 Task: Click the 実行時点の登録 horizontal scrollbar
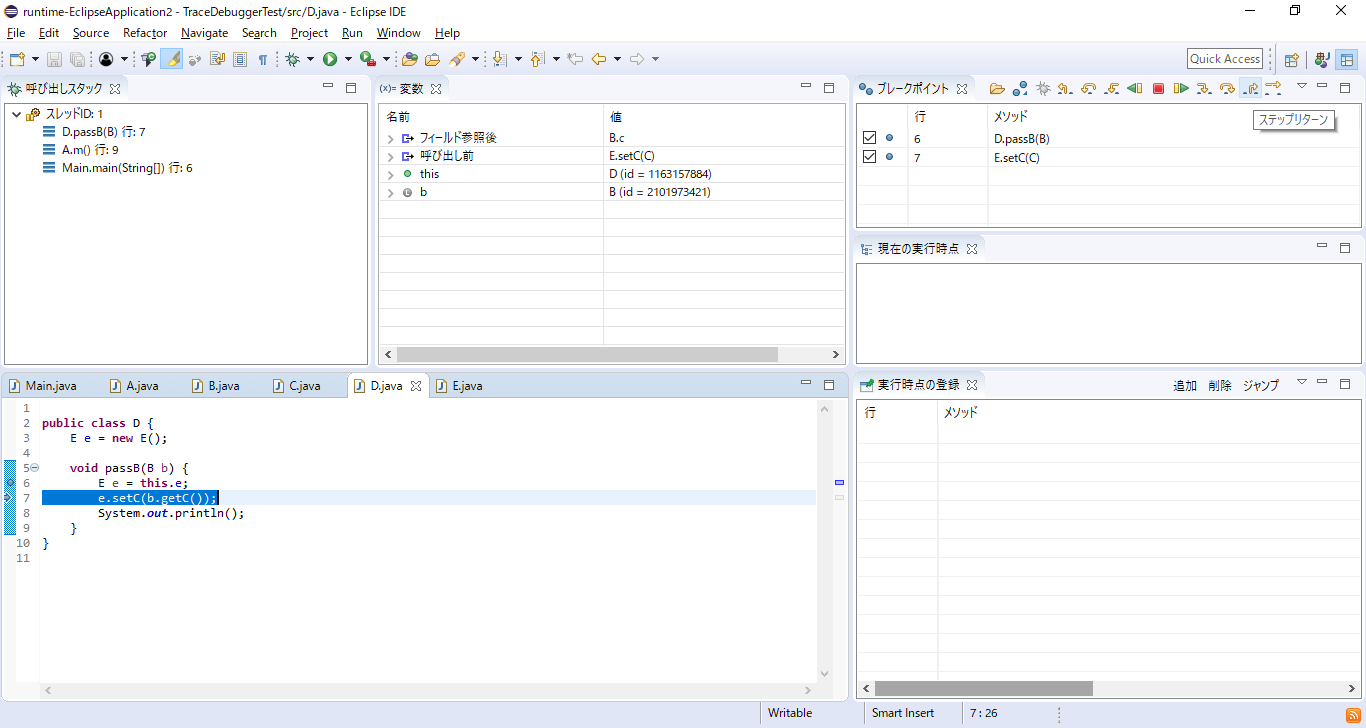984,688
